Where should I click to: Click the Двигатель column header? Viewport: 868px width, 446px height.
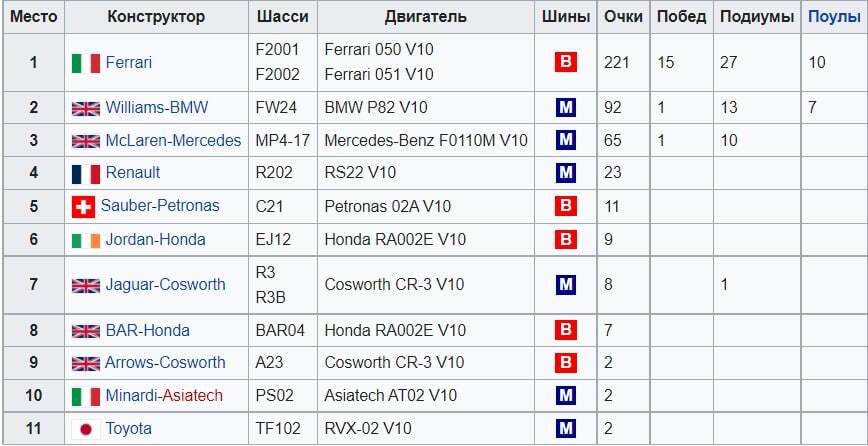(425, 17)
